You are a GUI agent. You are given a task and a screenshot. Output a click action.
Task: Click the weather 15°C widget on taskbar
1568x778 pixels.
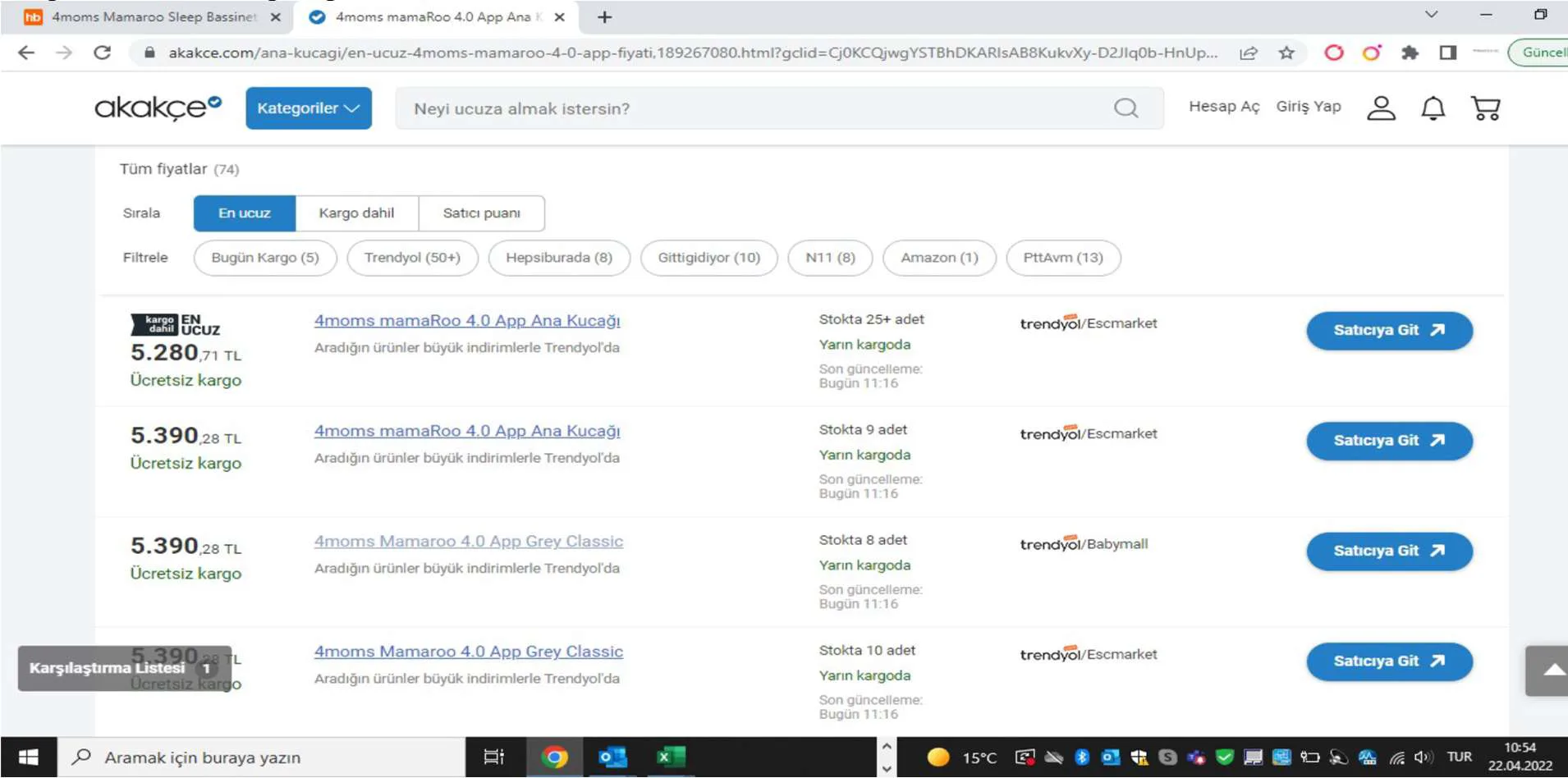tap(961, 757)
